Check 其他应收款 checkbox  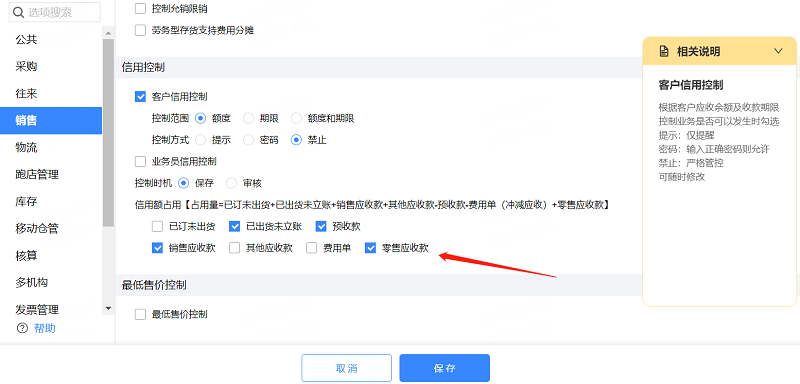point(235,248)
